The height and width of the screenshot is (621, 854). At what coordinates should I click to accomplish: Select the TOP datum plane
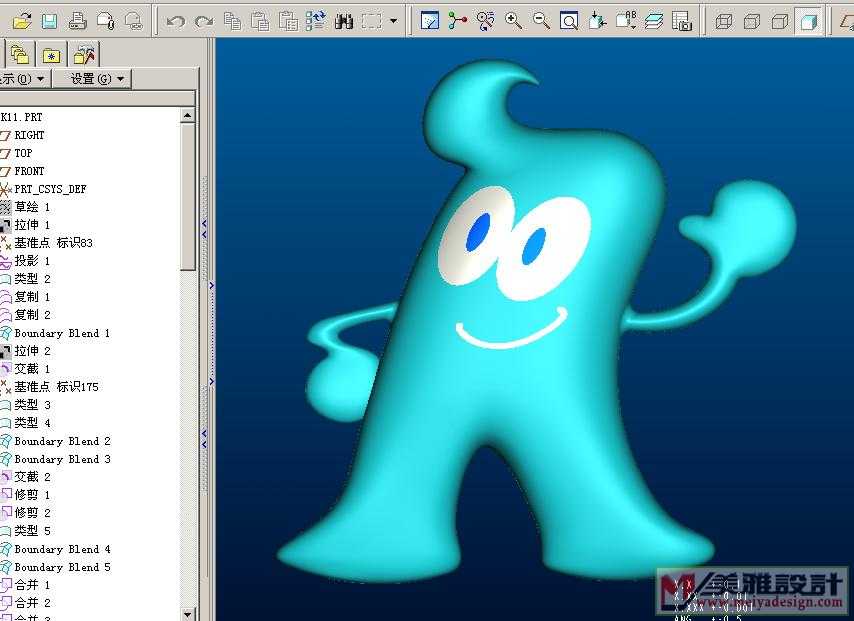tap(23, 153)
